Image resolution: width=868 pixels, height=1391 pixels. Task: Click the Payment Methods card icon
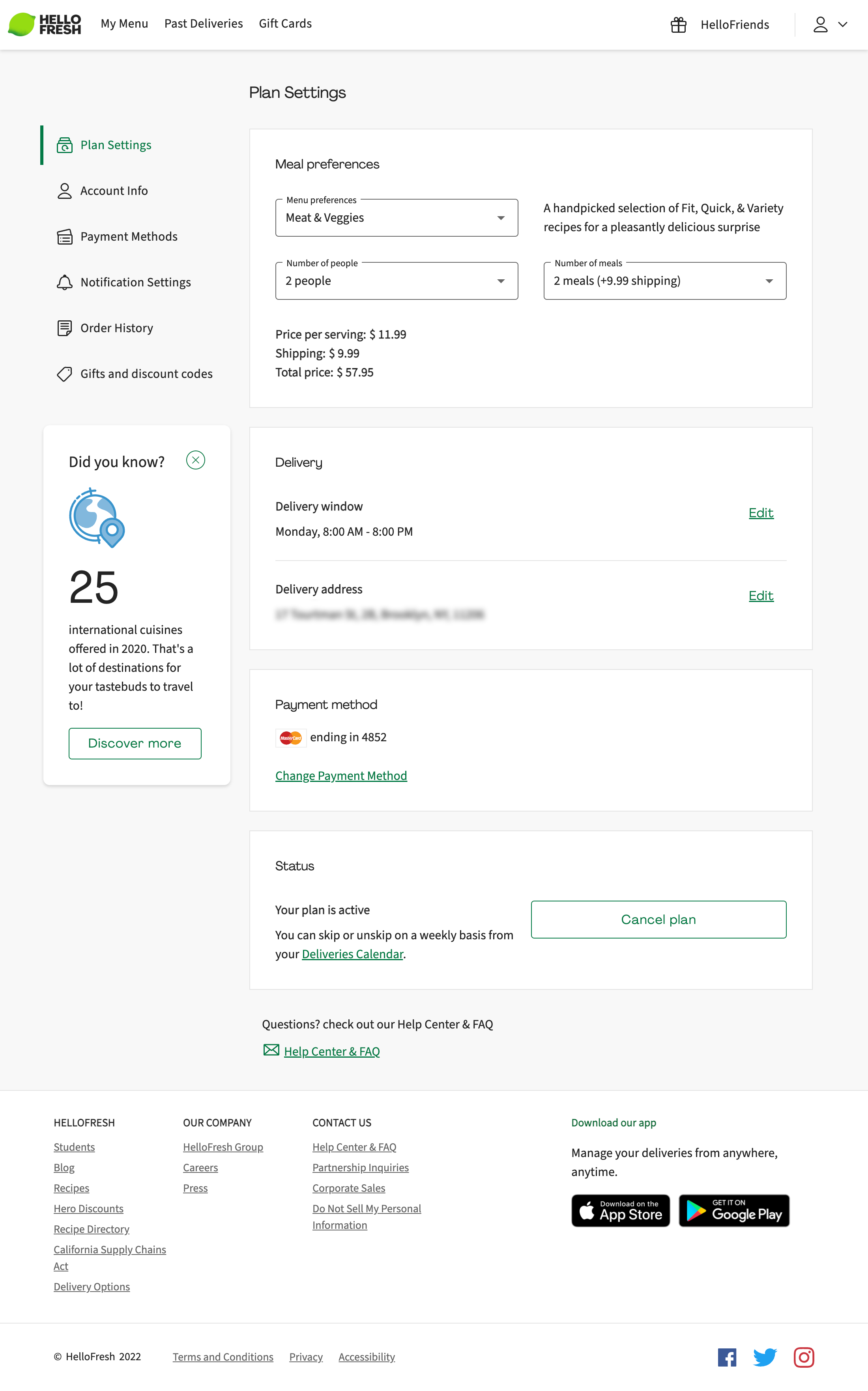point(64,236)
